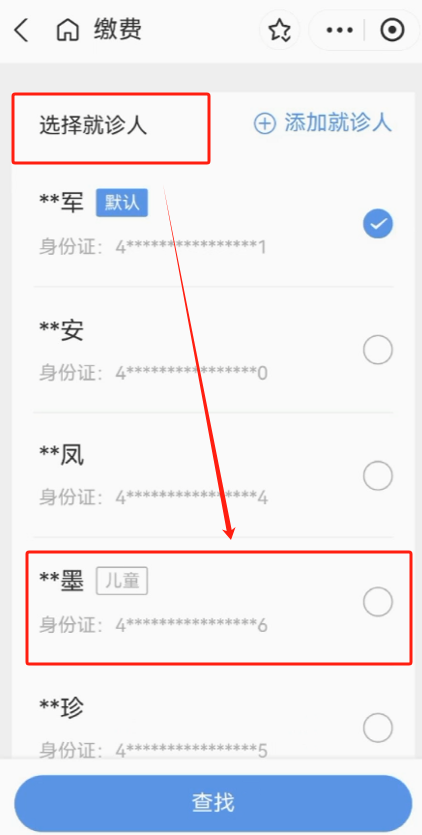Tap the back arrow icon
Screen dimensions: 422x835
pos(21,30)
